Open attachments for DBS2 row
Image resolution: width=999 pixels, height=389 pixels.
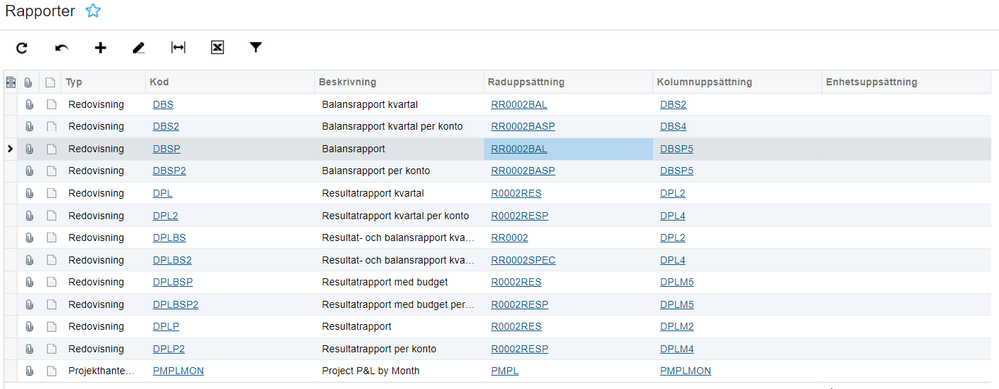pyautogui.click(x=29, y=127)
